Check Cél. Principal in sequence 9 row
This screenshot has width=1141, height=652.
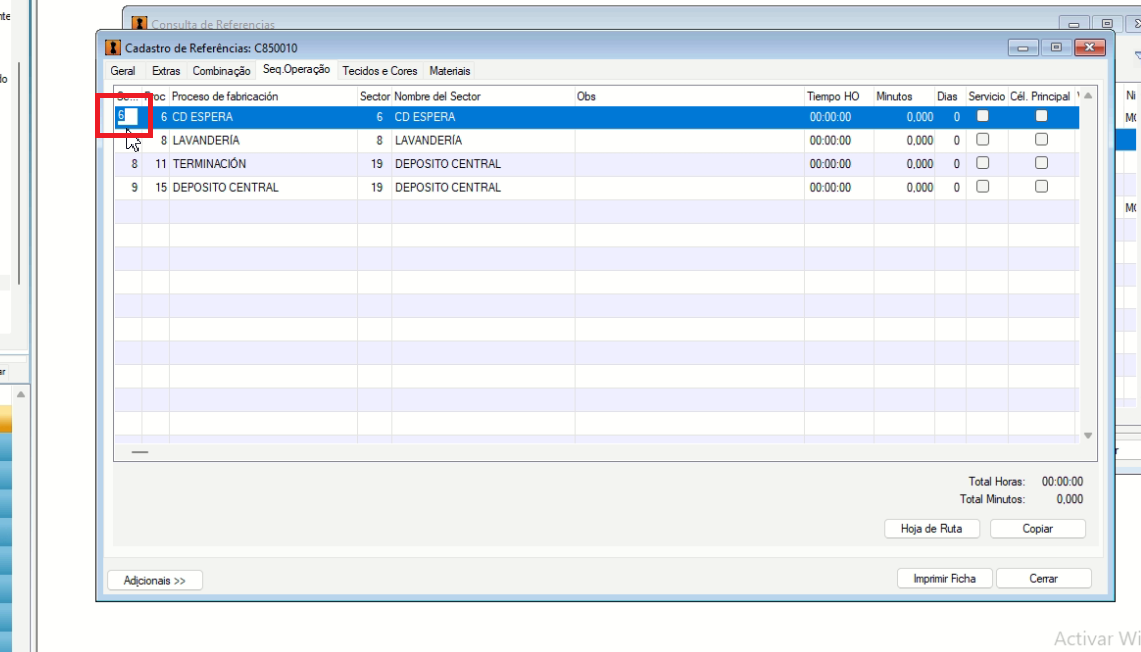[x=1041, y=186]
